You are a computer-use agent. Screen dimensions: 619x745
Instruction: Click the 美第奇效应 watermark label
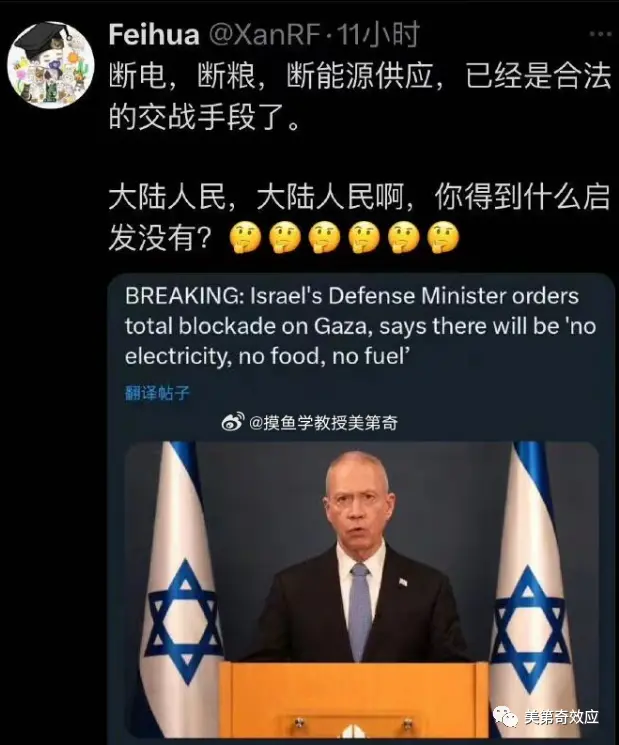562,717
